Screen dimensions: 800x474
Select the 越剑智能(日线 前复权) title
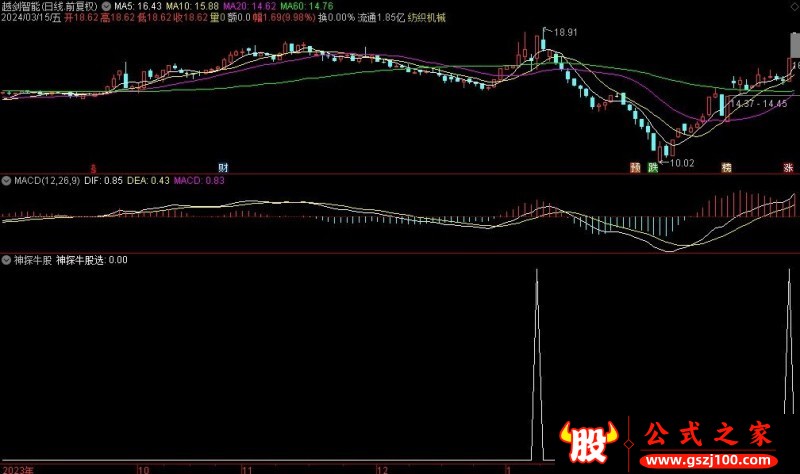pyautogui.click(x=49, y=7)
